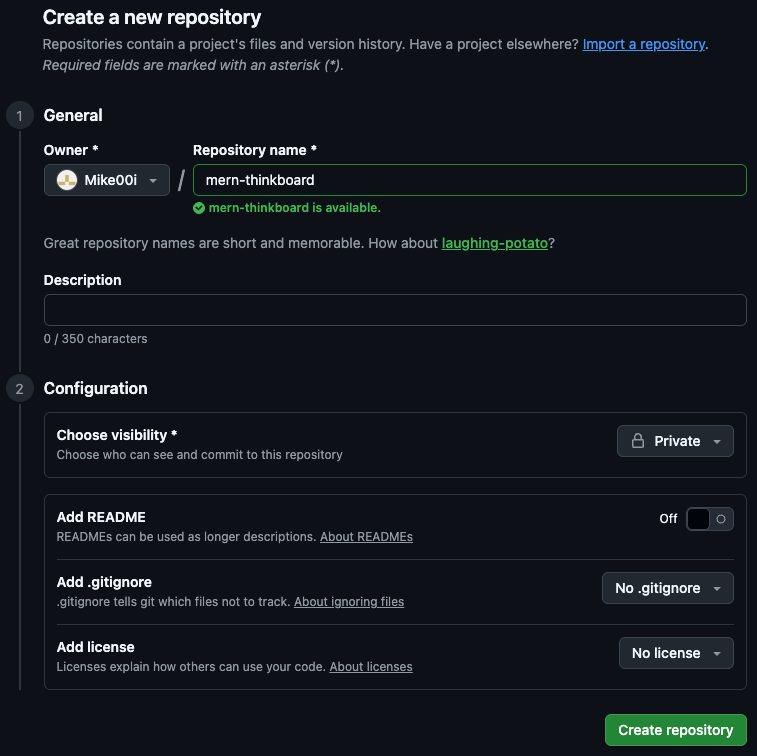Follow the Import a repository link
The width and height of the screenshot is (757, 756).
pyautogui.click(x=644, y=45)
